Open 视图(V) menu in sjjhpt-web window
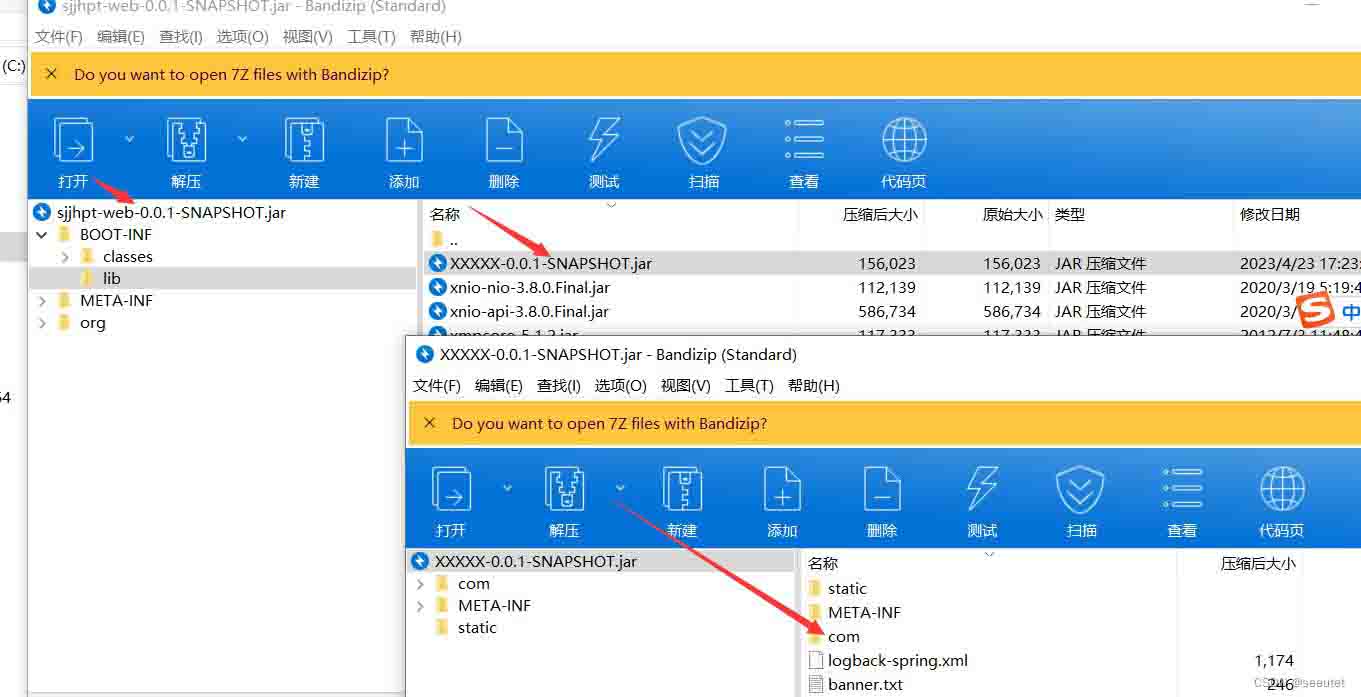The width and height of the screenshot is (1361, 697). coord(307,37)
